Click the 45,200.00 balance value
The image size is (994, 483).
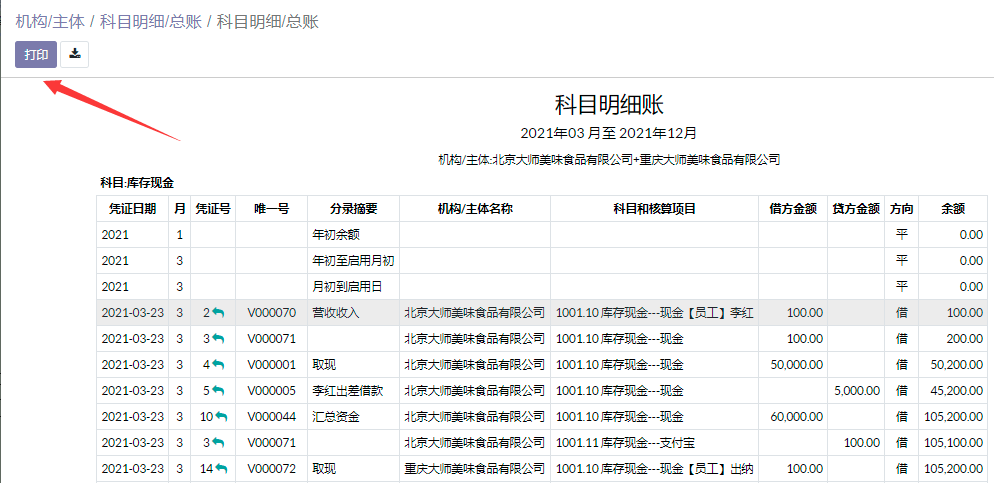pos(957,390)
